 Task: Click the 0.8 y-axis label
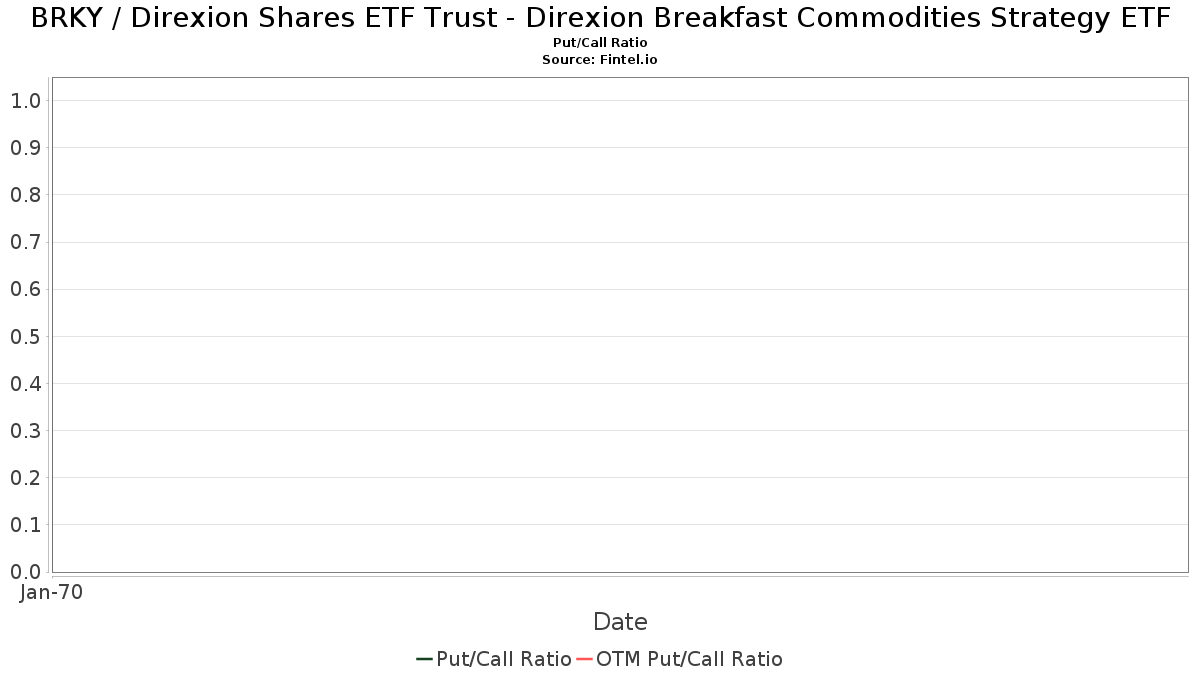(26, 195)
